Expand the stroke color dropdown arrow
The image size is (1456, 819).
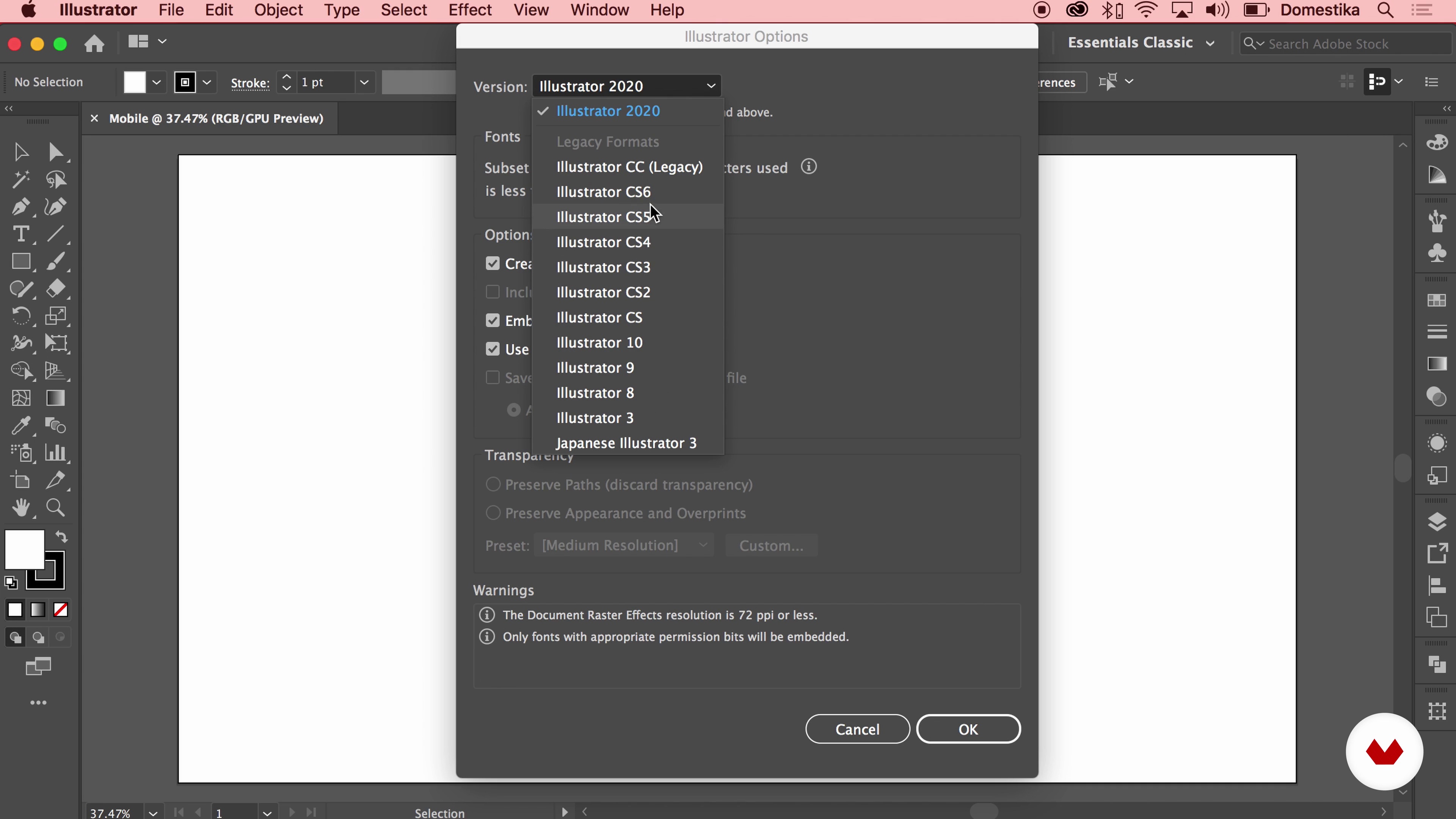click(x=207, y=83)
